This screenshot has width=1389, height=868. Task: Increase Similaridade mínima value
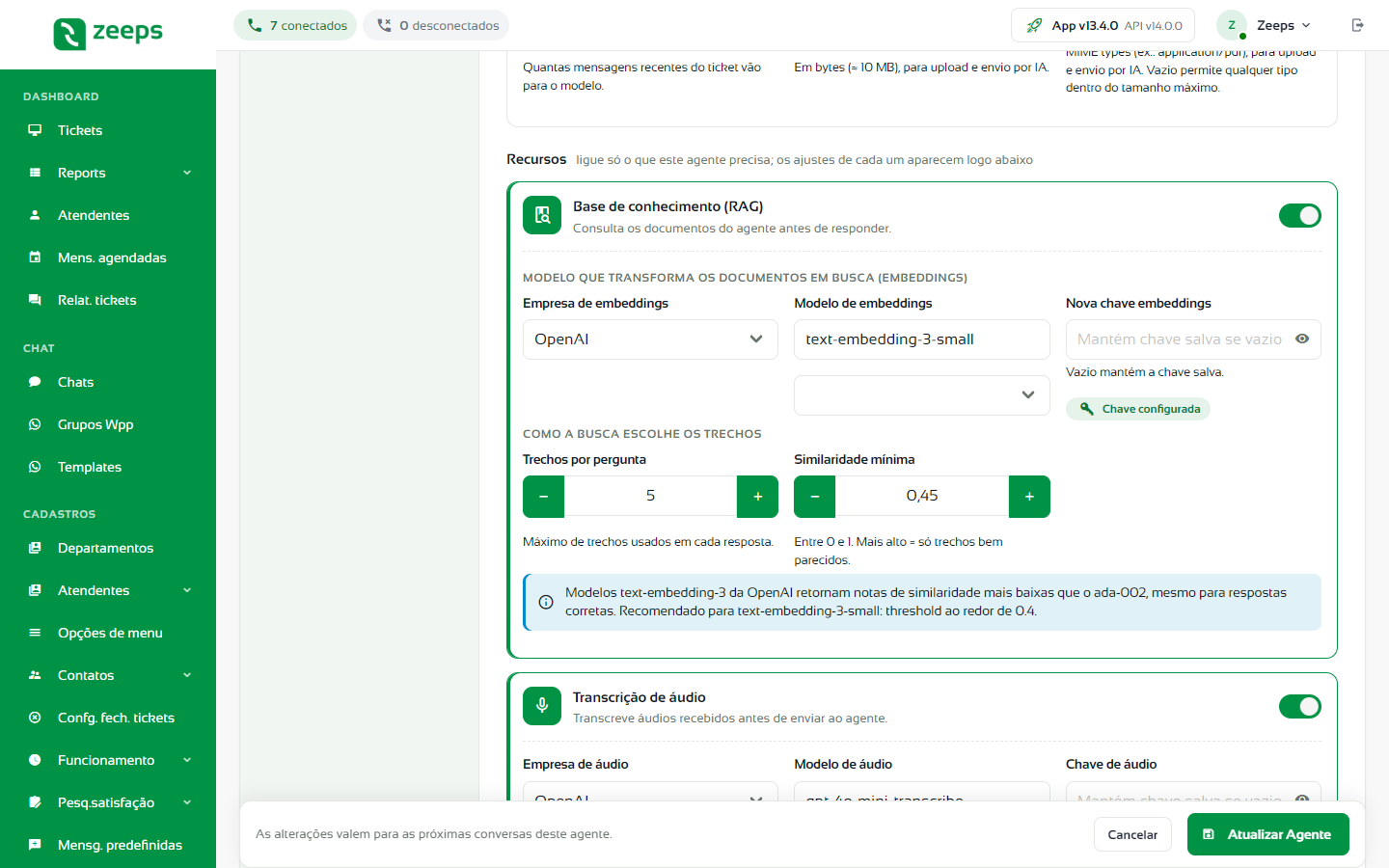click(x=1029, y=497)
